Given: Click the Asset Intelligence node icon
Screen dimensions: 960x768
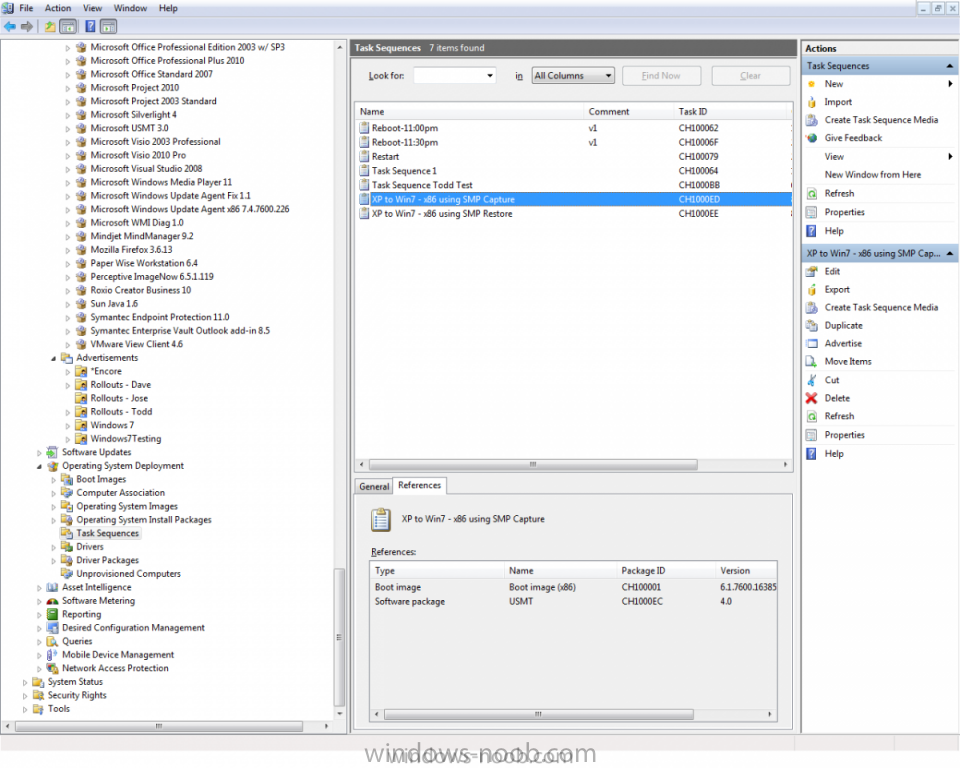Looking at the screenshot, I should click(53, 587).
